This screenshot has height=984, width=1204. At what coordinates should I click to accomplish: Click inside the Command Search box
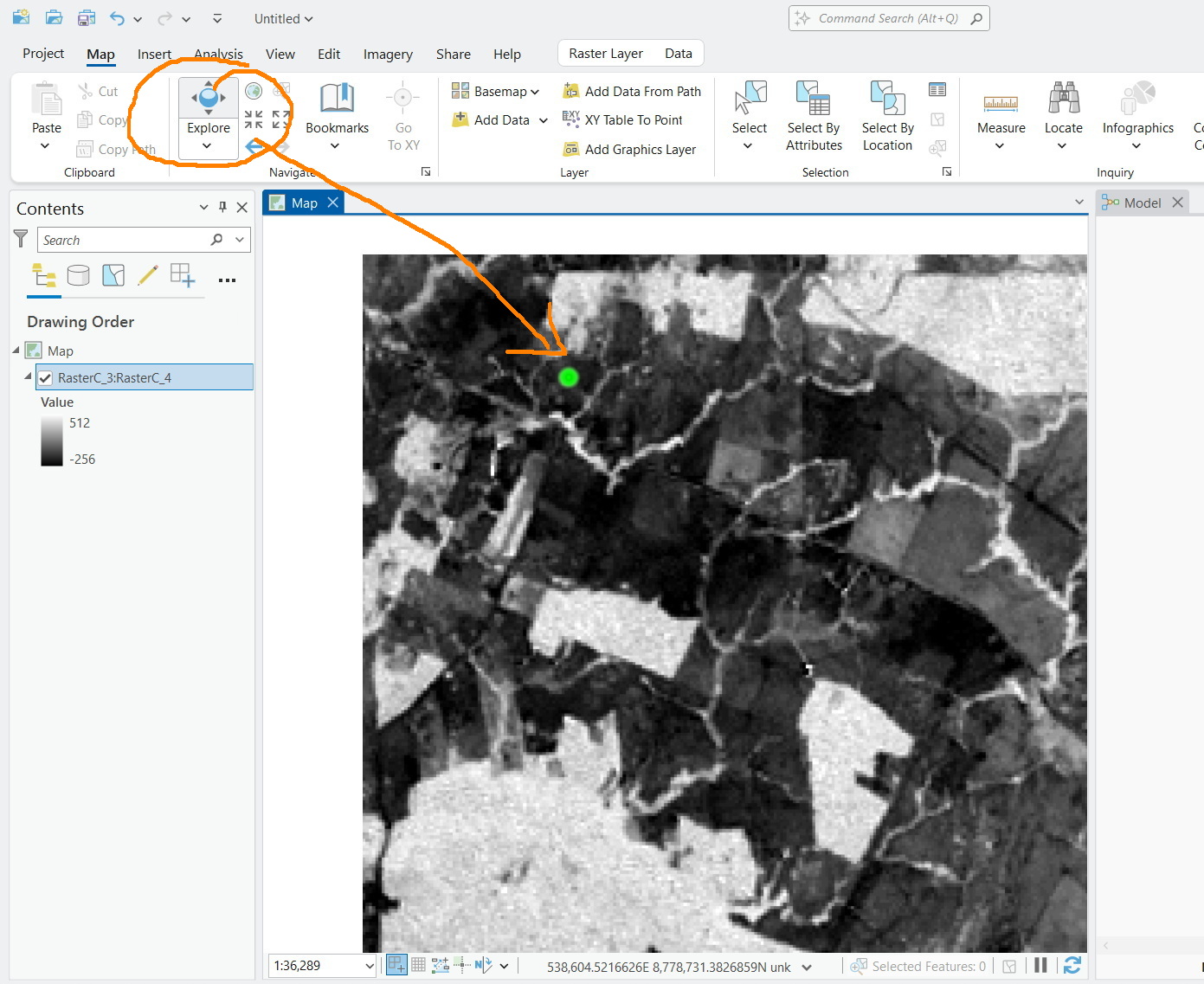click(889, 17)
